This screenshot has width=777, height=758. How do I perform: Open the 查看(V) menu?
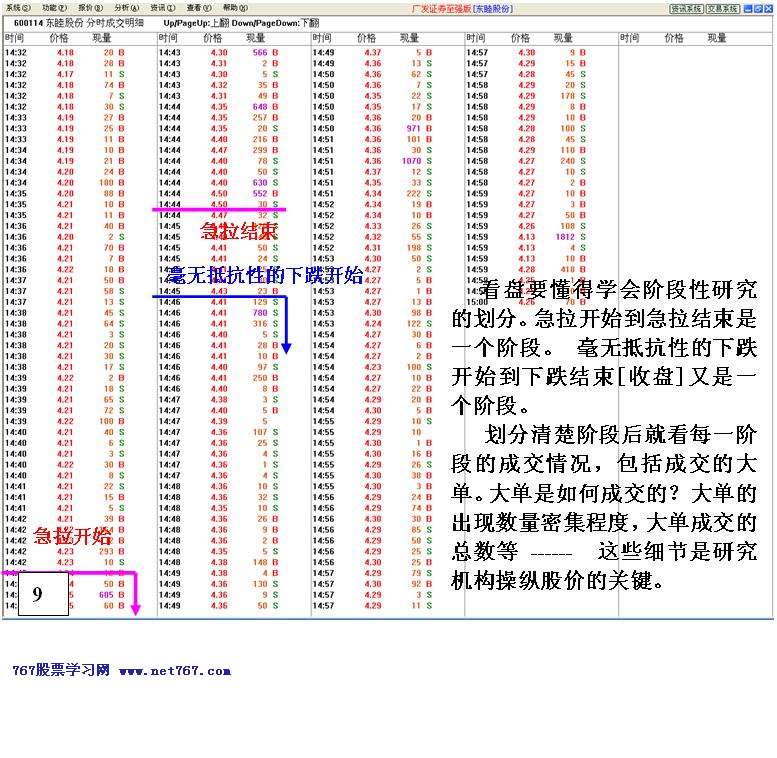pos(199,8)
